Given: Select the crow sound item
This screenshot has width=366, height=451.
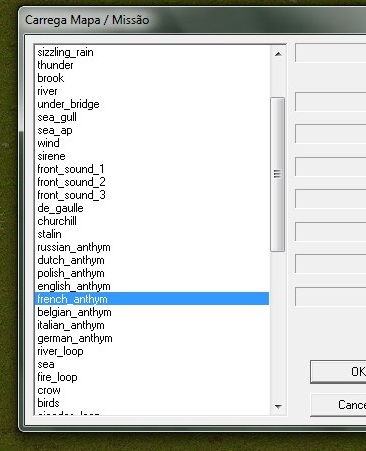Looking at the screenshot, I should (152, 390).
